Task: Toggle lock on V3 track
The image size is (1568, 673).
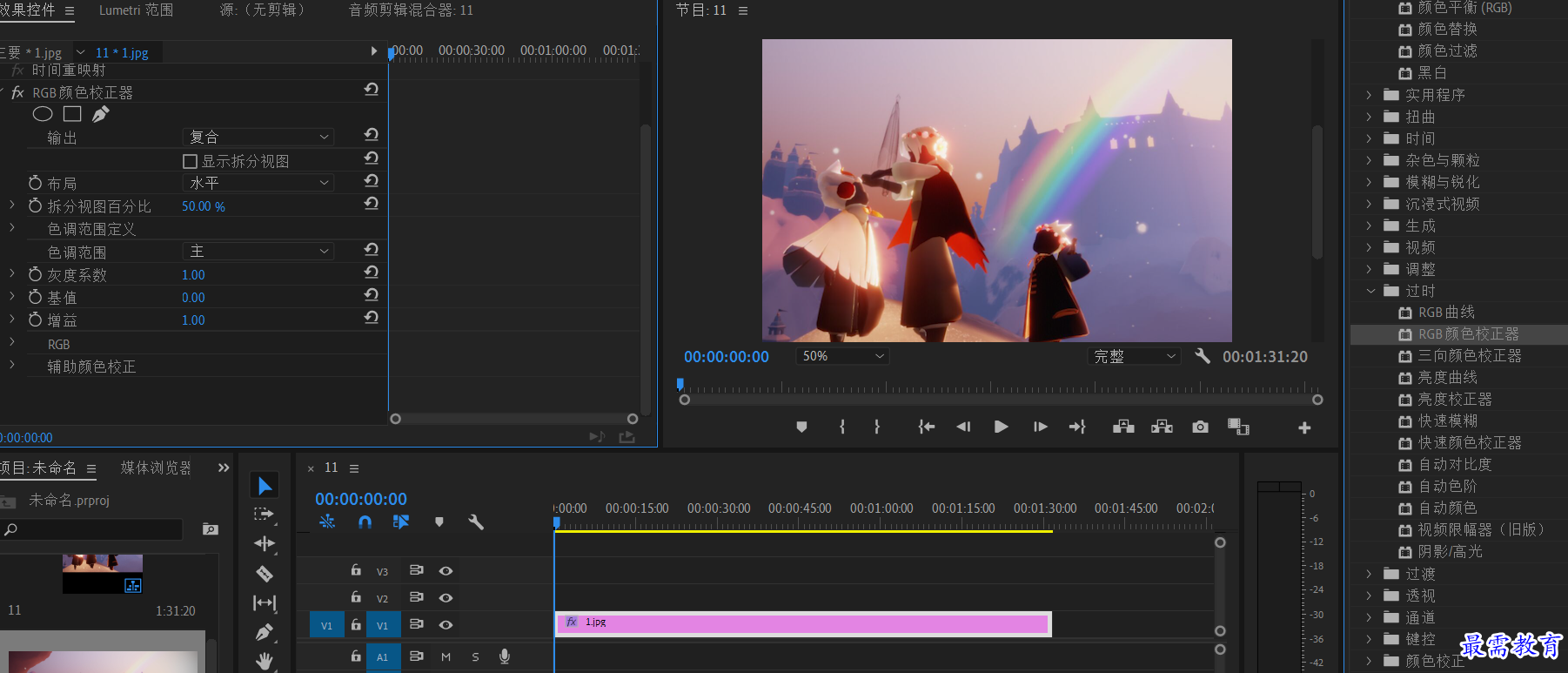Action: pyautogui.click(x=356, y=570)
